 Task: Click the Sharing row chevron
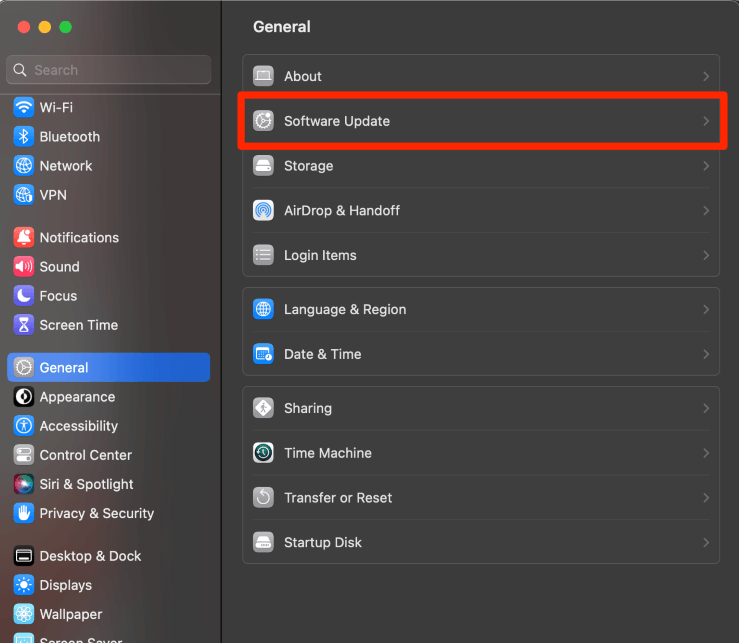click(x=706, y=408)
